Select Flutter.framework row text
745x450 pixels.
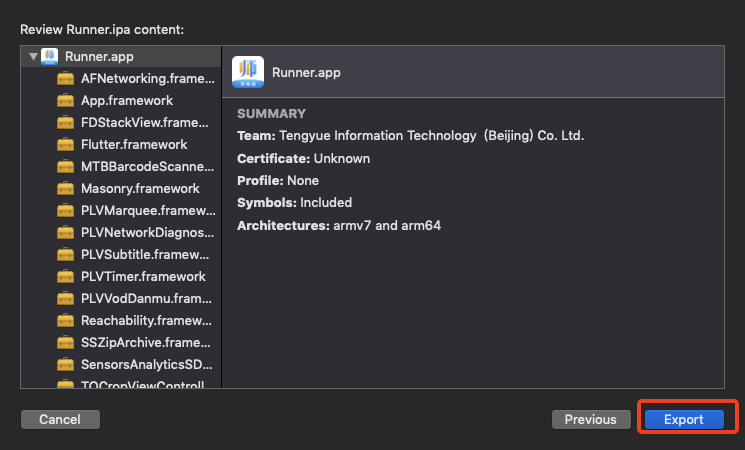point(134,144)
